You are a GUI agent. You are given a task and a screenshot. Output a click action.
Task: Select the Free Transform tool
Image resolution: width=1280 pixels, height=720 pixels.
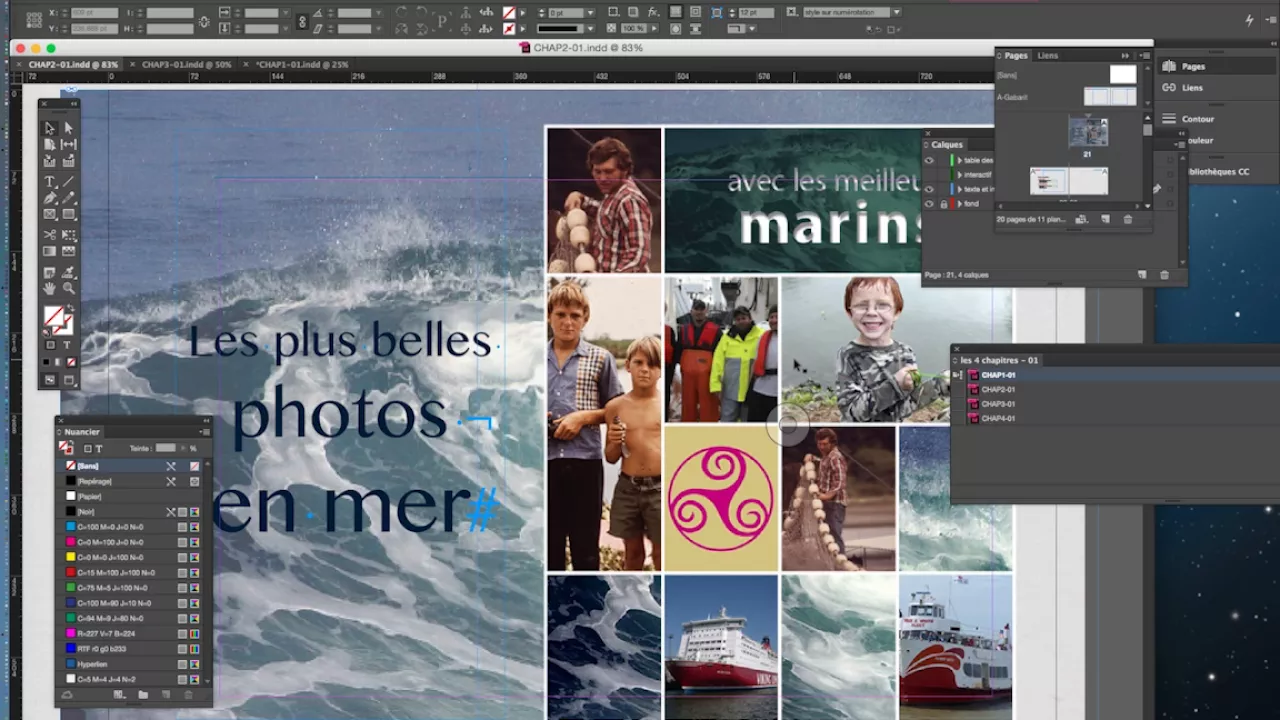(69, 235)
